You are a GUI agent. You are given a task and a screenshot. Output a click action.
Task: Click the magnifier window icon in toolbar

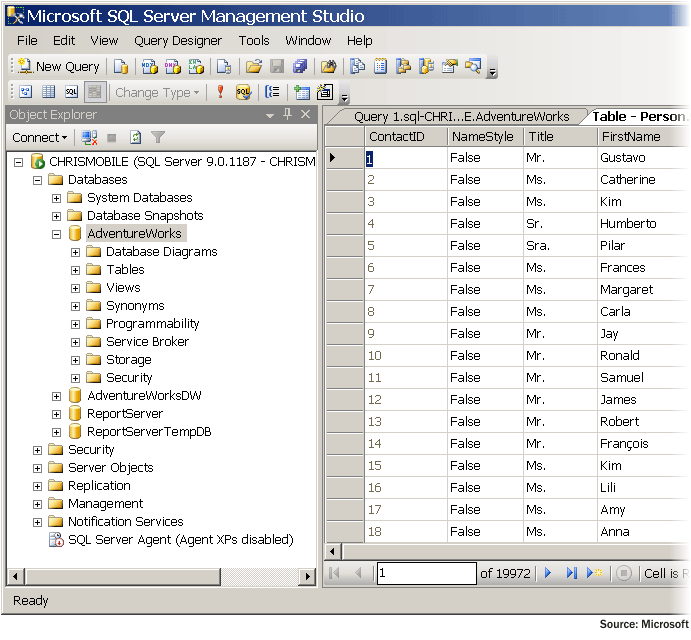coord(473,67)
